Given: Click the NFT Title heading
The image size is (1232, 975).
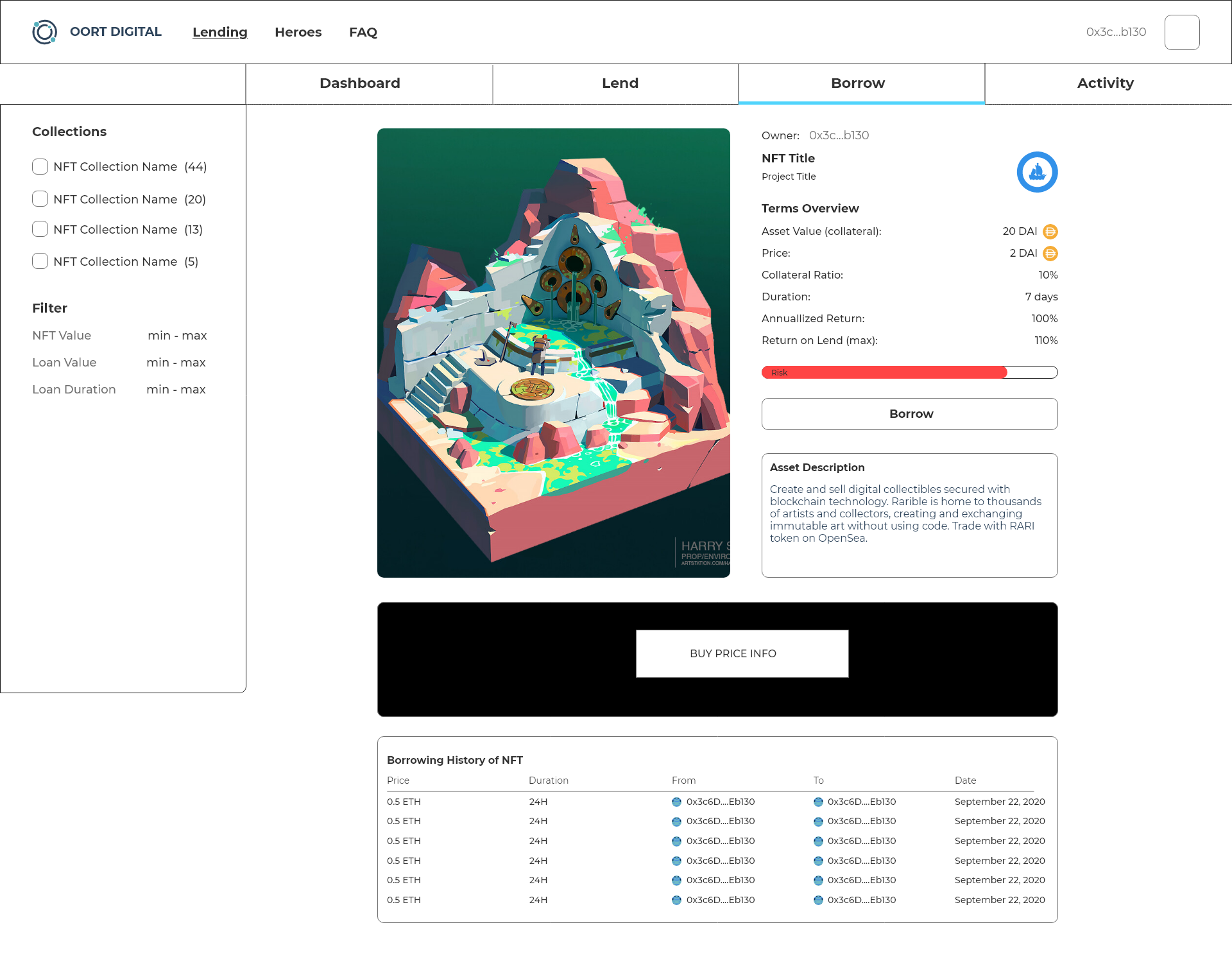Looking at the screenshot, I should pos(788,159).
